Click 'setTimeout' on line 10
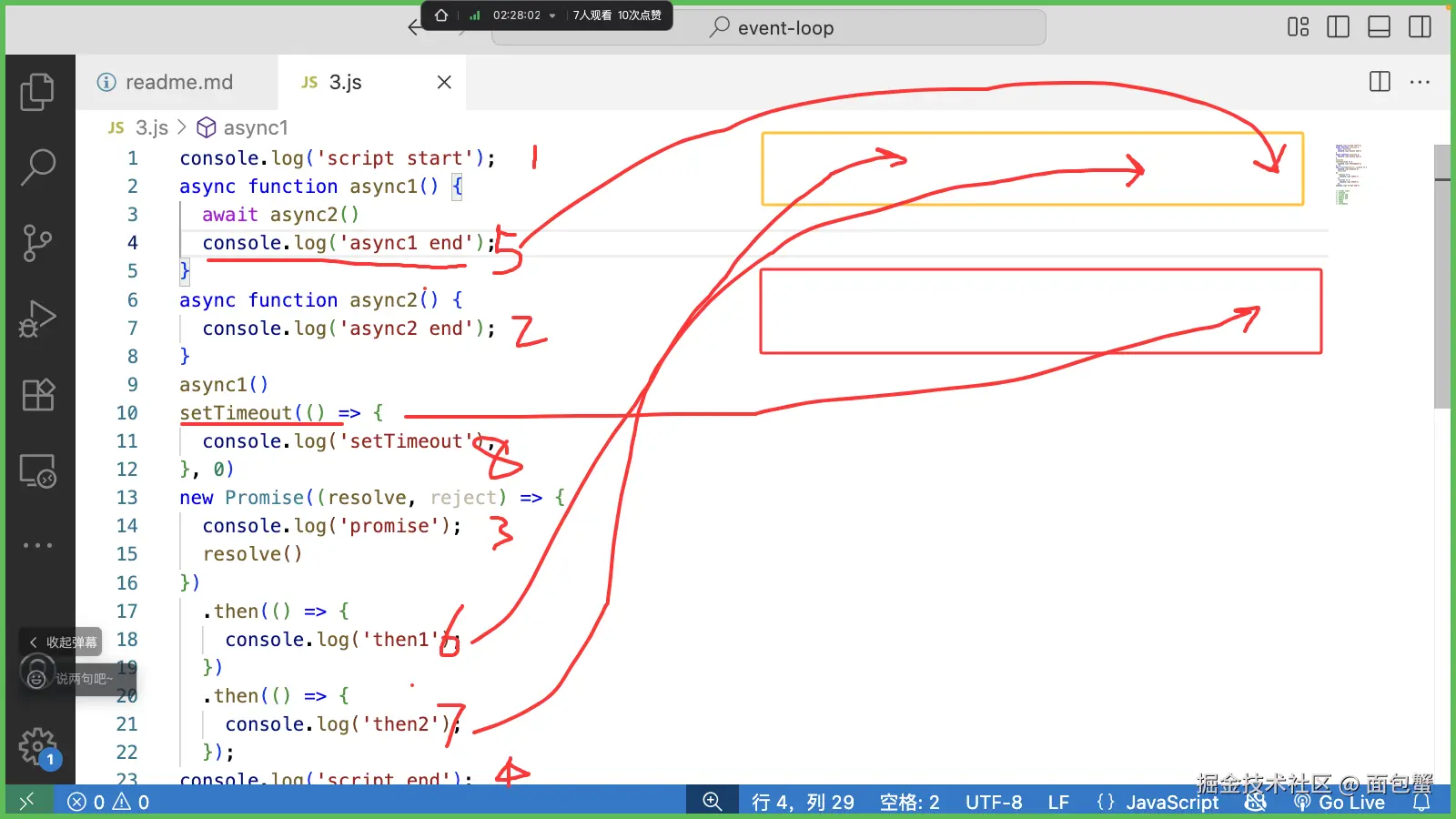Screen dimensions: 1456x819 (236, 413)
